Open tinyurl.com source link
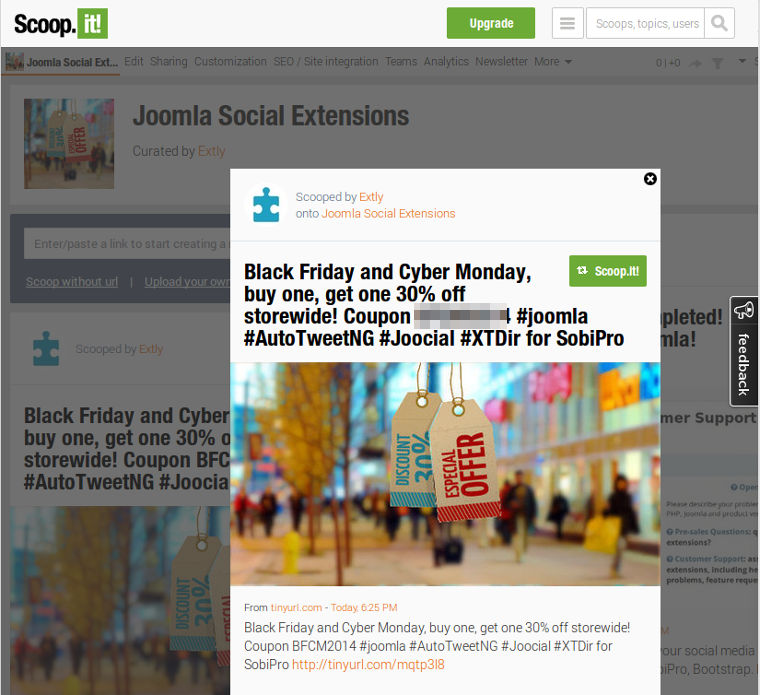760x695 pixels. [x=296, y=607]
